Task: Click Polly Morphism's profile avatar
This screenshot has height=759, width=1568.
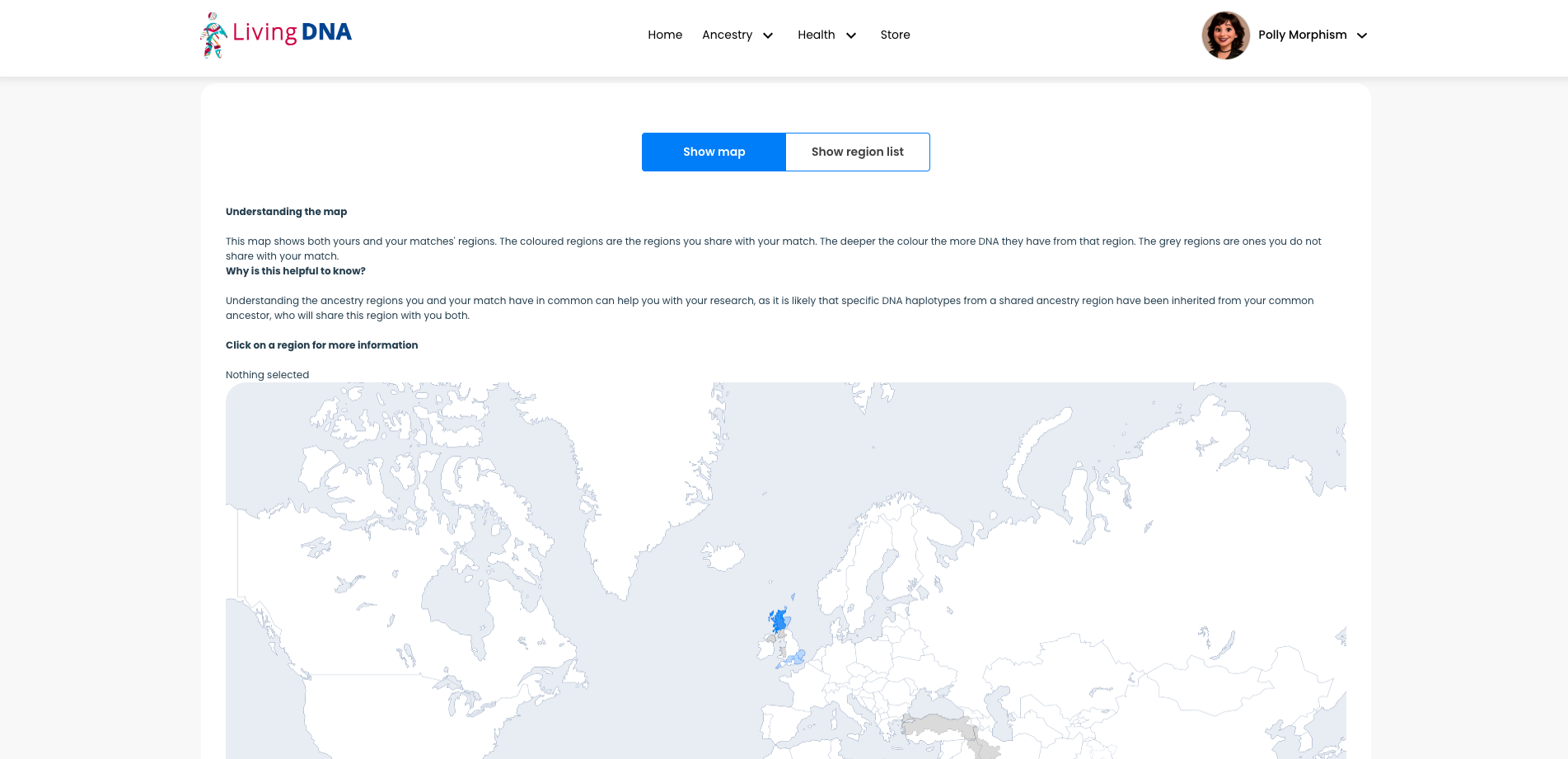Action: click(1225, 35)
